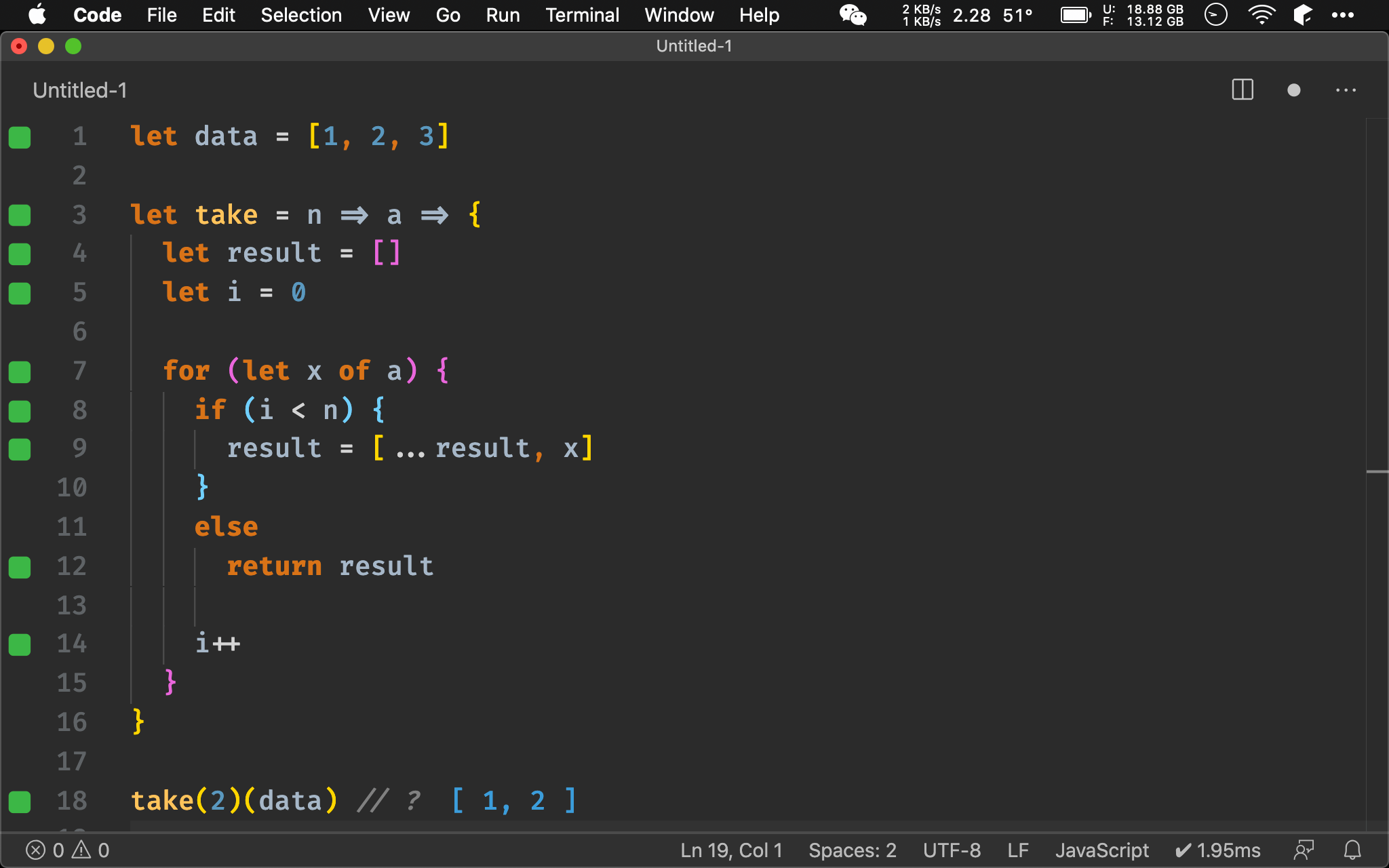The image size is (1389, 868).
Task: Click the warnings triangle in status bar
Action: coord(81,850)
